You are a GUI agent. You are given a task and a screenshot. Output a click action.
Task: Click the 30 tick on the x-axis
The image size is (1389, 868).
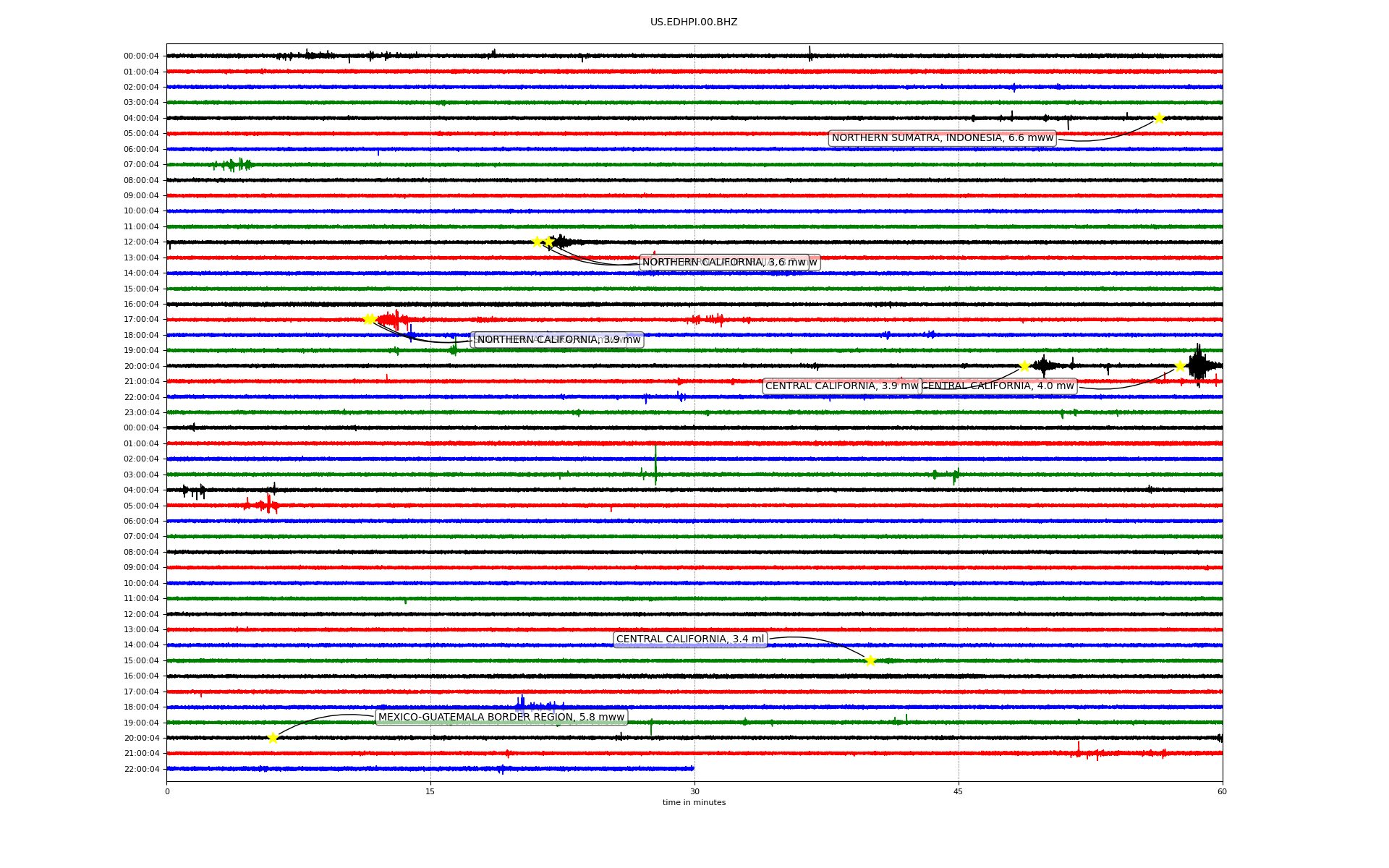pos(694,791)
